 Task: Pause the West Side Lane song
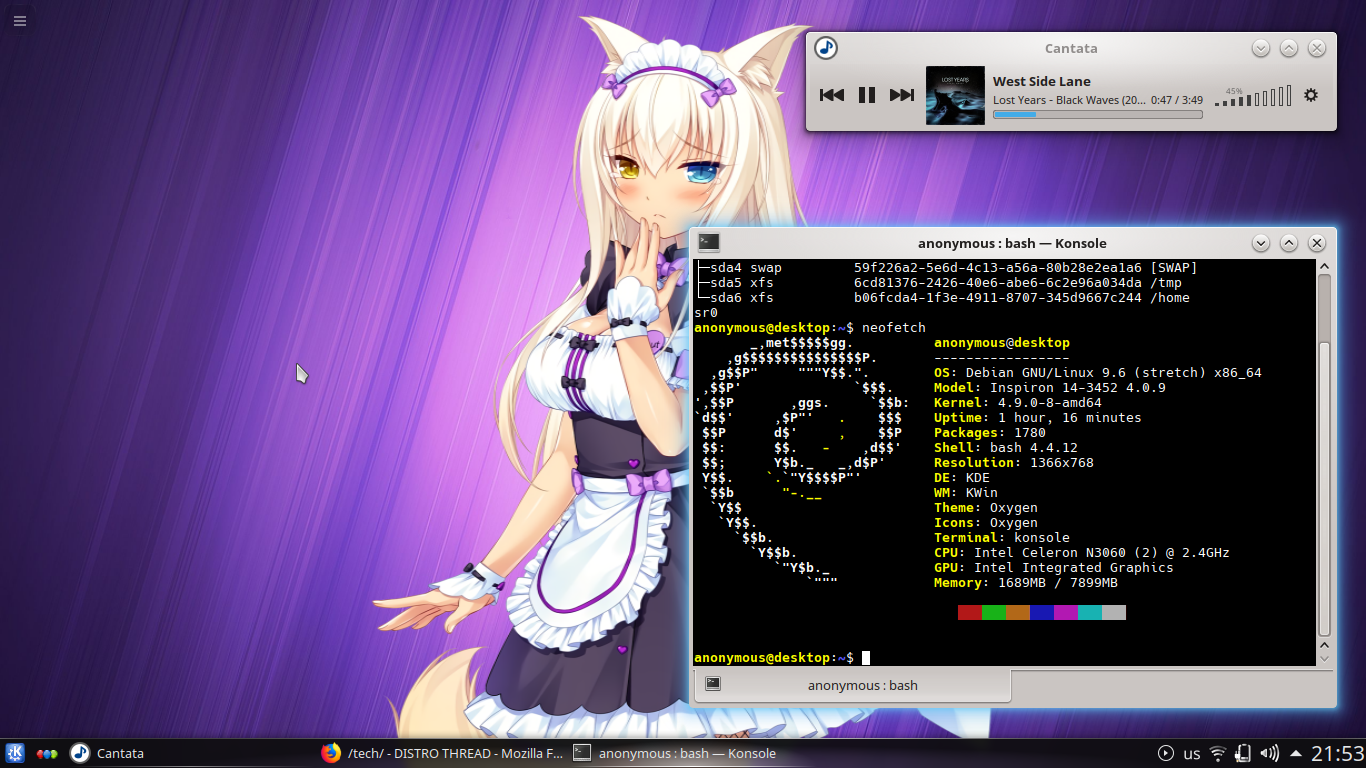point(867,95)
